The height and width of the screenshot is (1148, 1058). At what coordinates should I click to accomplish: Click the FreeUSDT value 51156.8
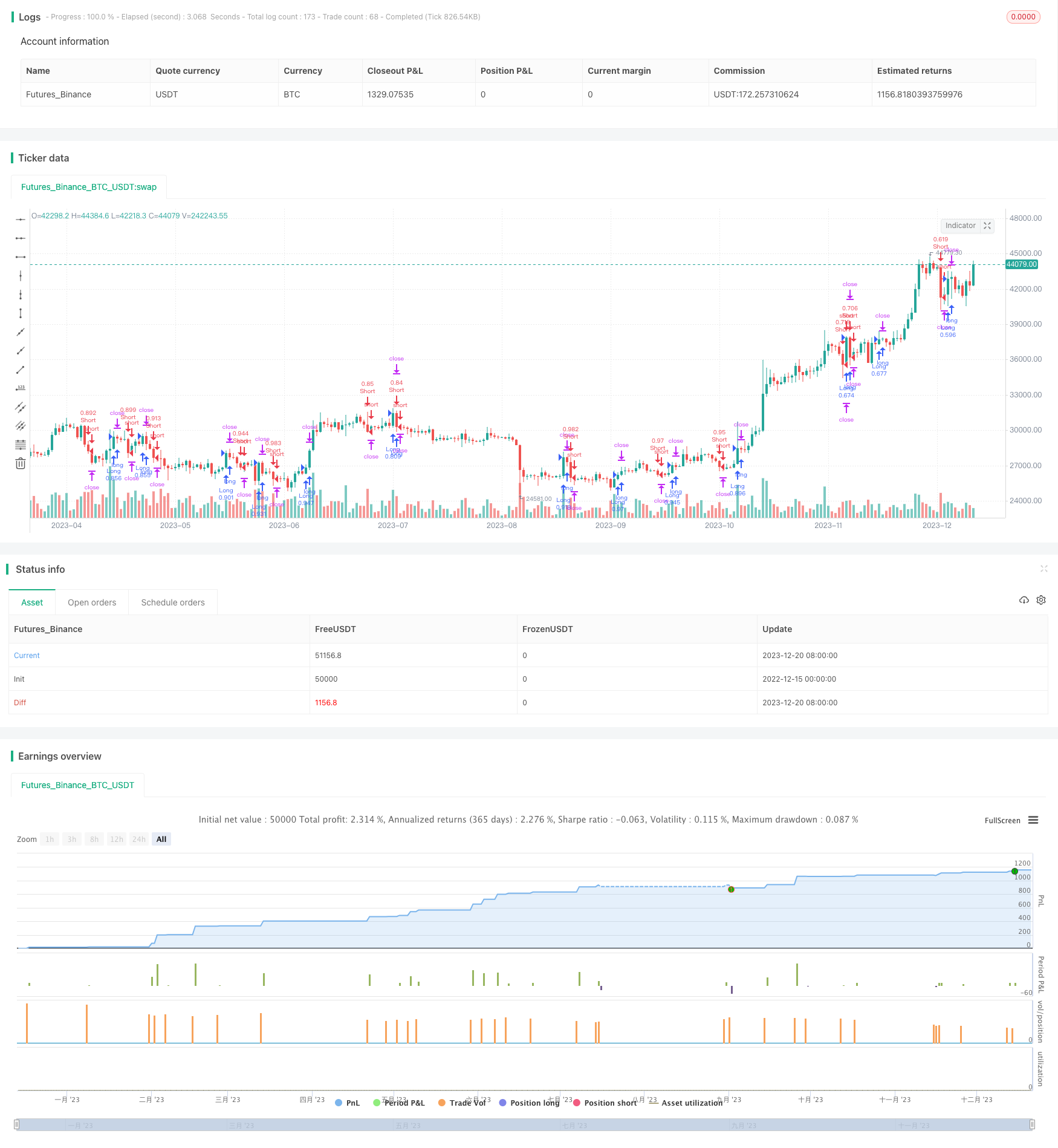(x=328, y=656)
